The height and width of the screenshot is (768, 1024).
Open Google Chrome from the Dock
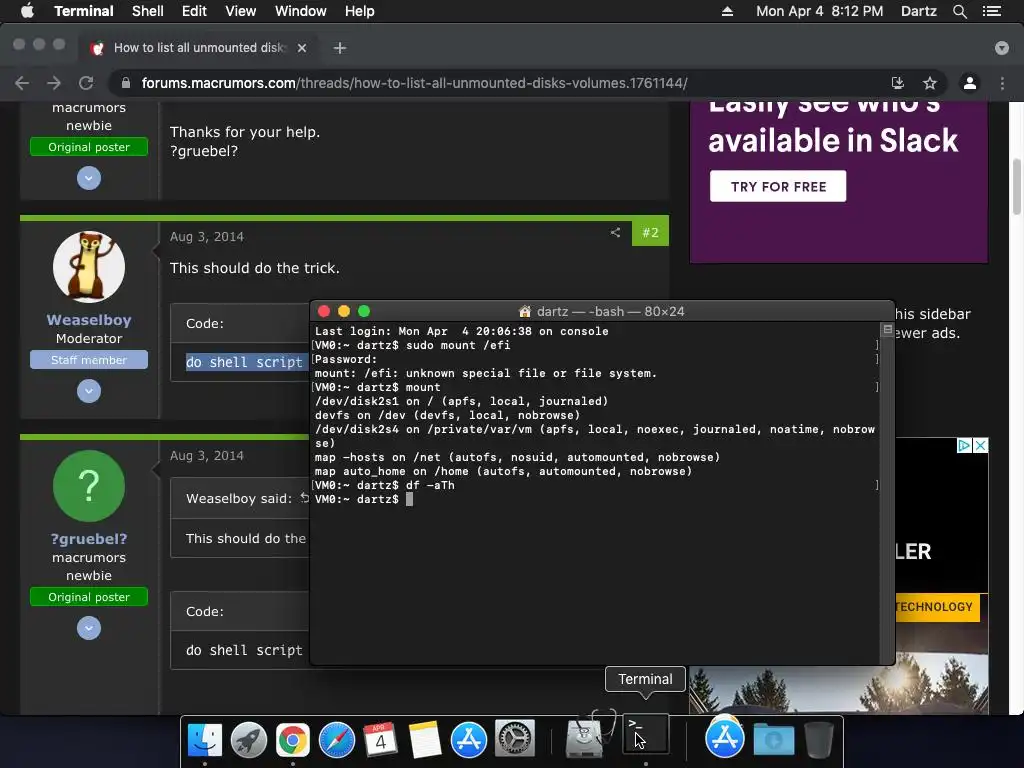293,740
